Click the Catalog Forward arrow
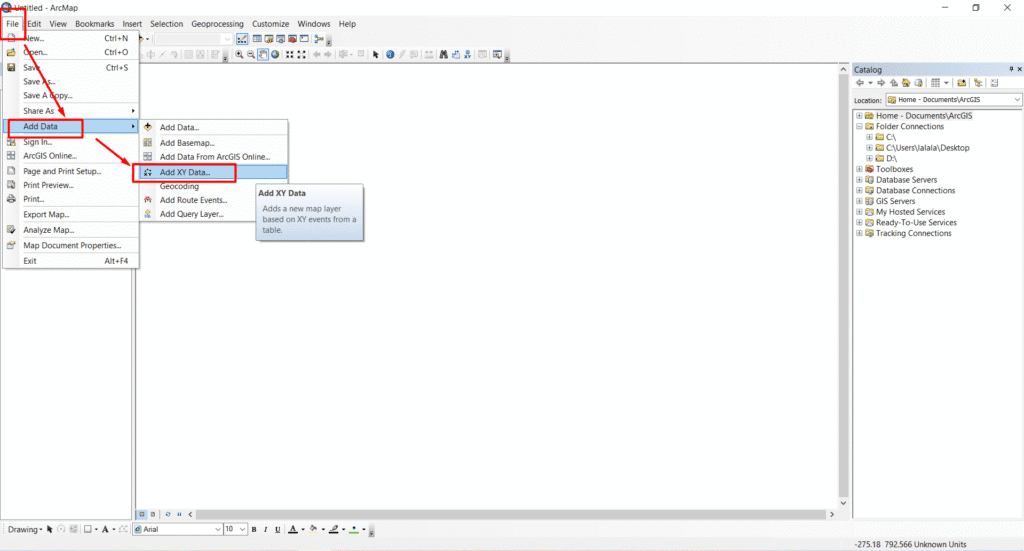 [881, 83]
